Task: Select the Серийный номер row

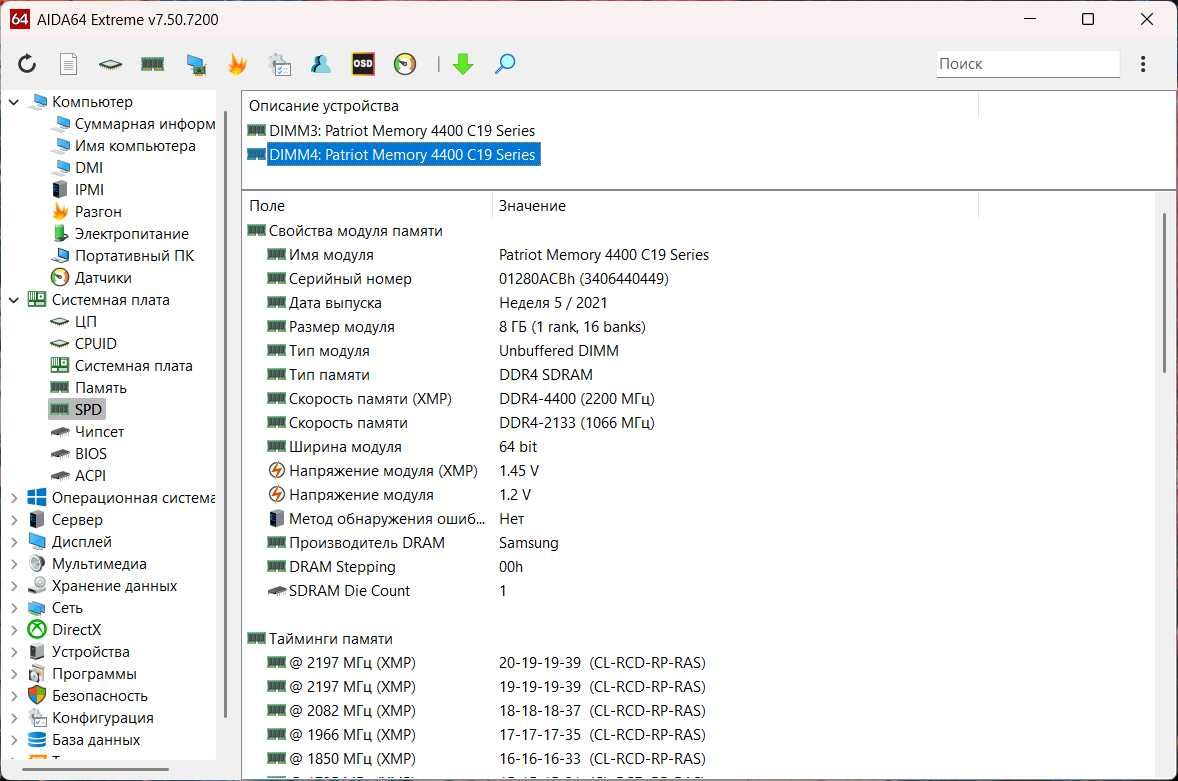Action: pyautogui.click(x=468, y=279)
